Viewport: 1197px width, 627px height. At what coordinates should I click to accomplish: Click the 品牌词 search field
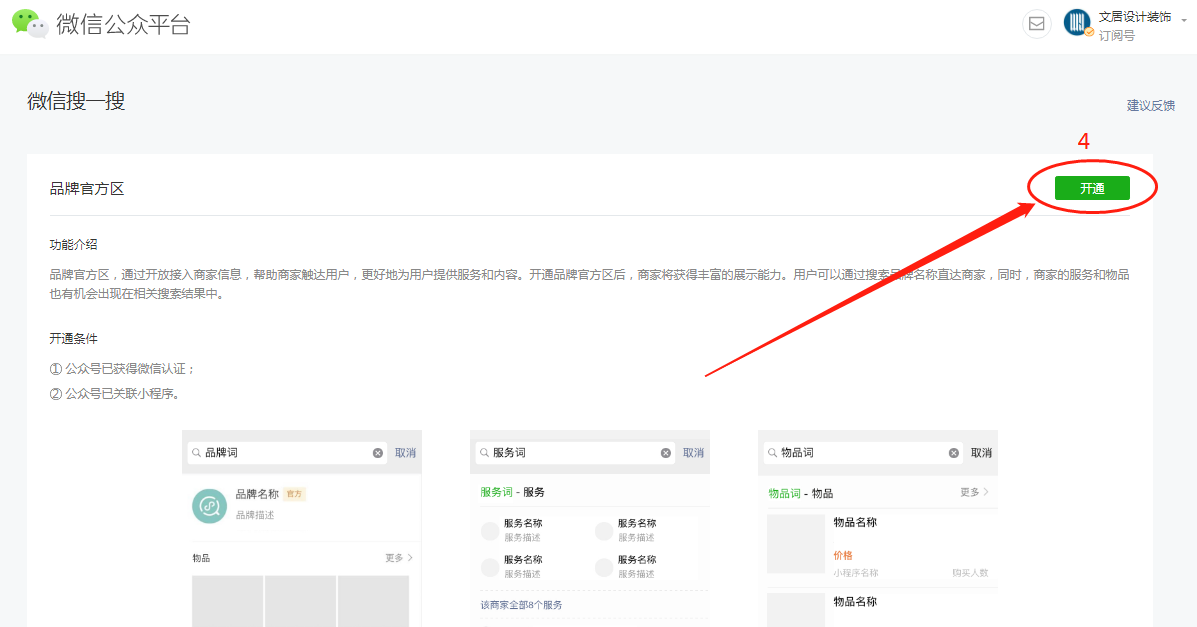click(287, 453)
